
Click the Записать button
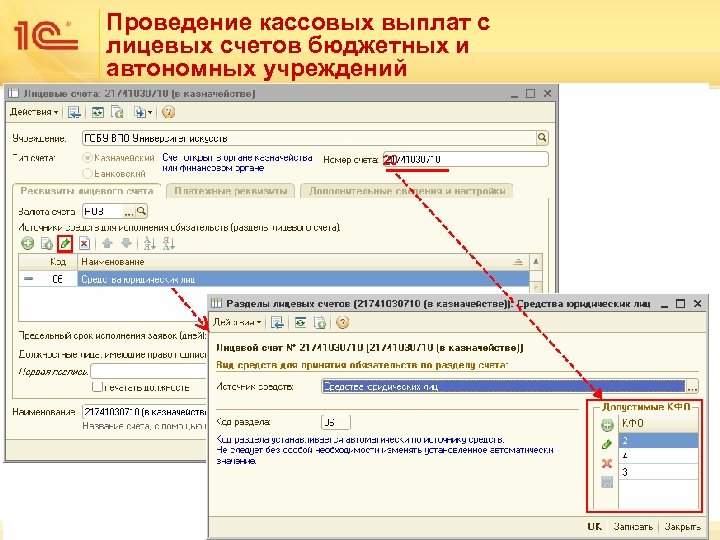coord(633,527)
